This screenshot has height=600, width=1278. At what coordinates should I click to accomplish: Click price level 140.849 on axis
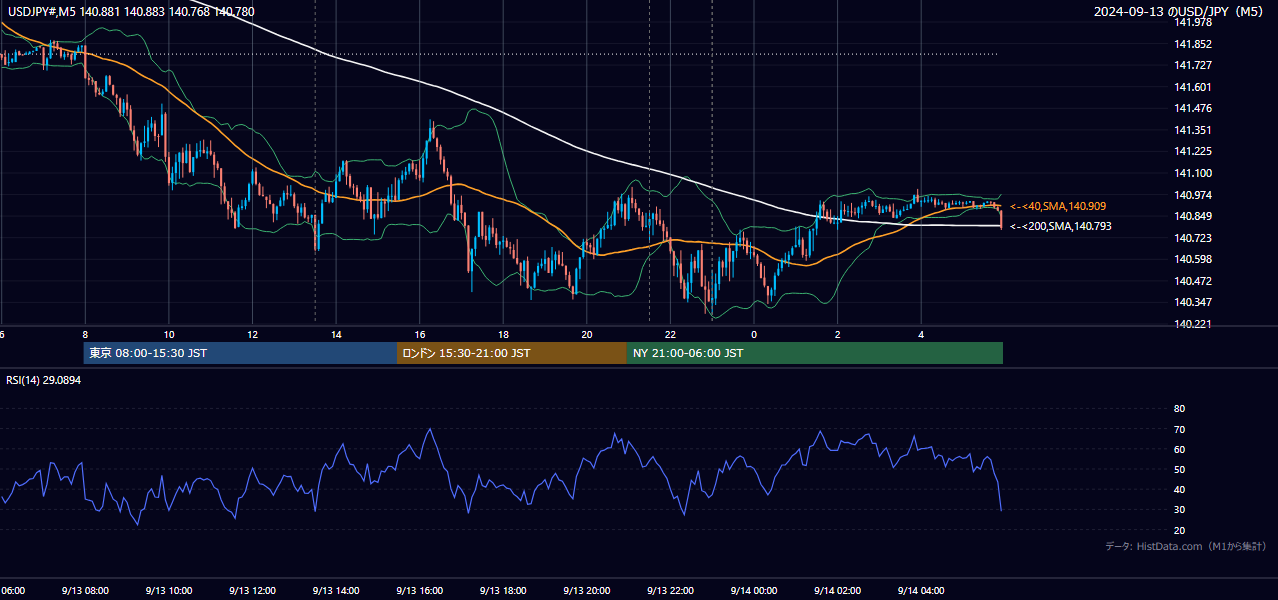1193,216
